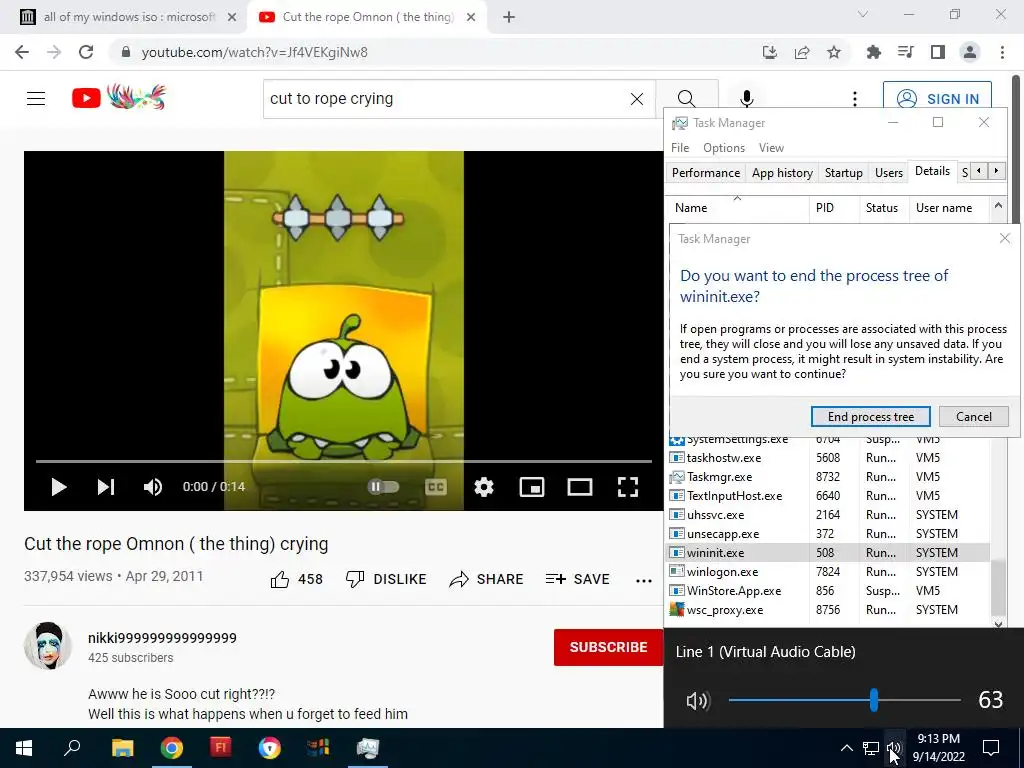The width and height of the screenshot is (1024, 768).
Task: Open the Windows notification center
Action: [x=991, y=748]
